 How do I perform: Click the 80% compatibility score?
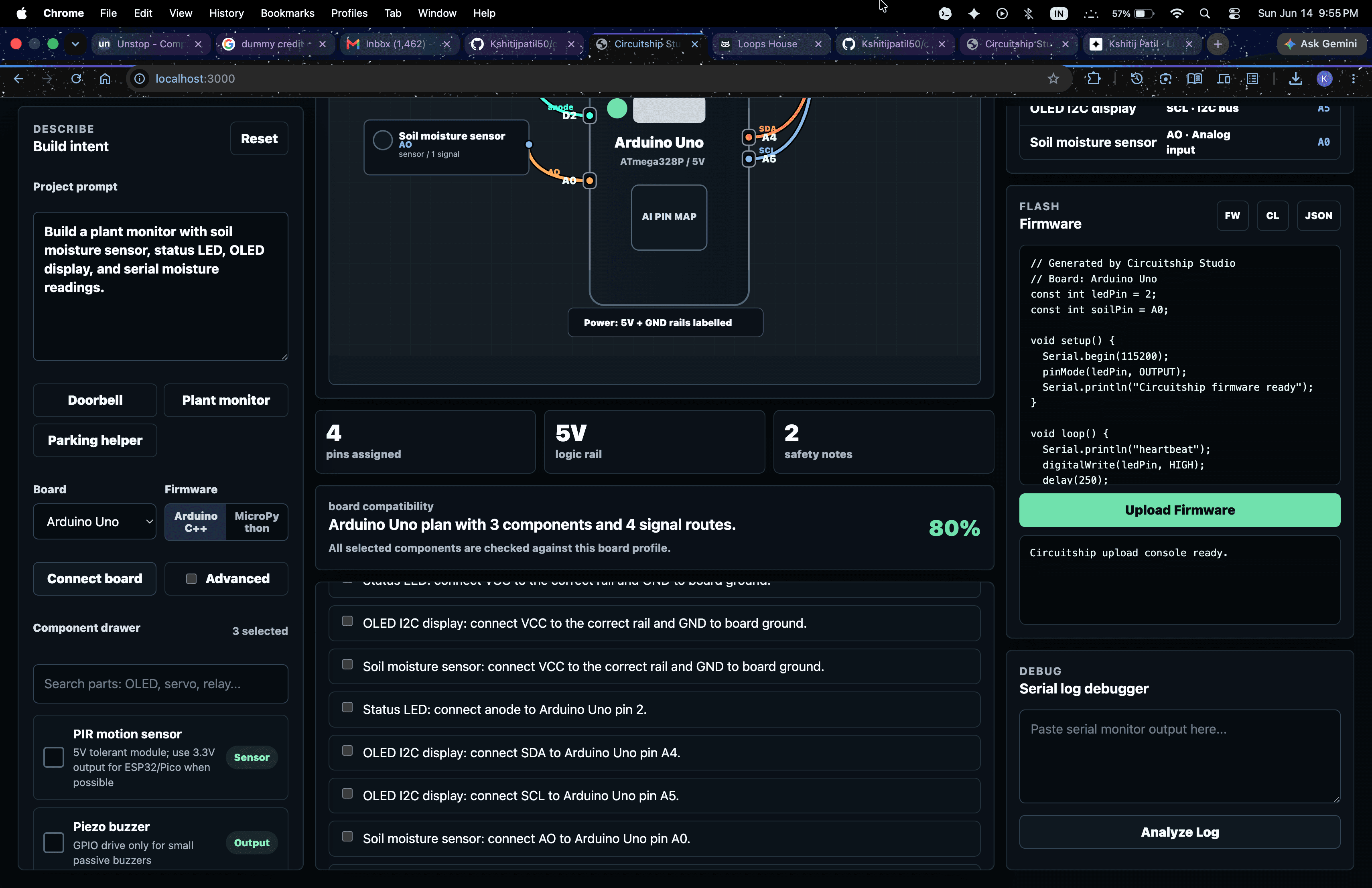(x=954, y=528)
